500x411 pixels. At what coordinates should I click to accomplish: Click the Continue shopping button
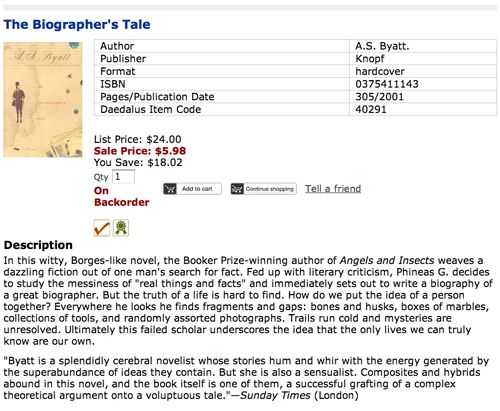[x=264, y=189]
